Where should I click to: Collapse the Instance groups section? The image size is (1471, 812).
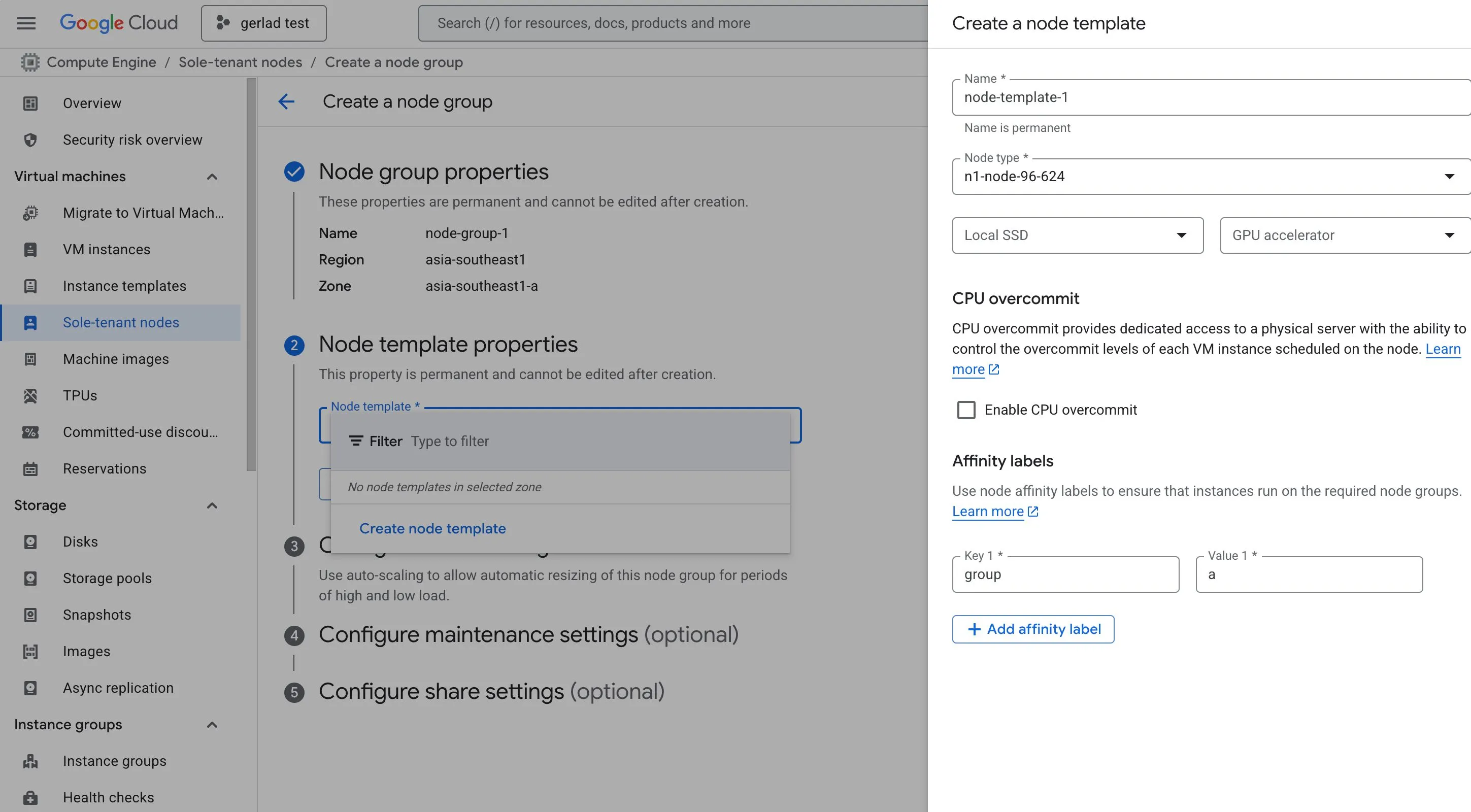point(212,725)
